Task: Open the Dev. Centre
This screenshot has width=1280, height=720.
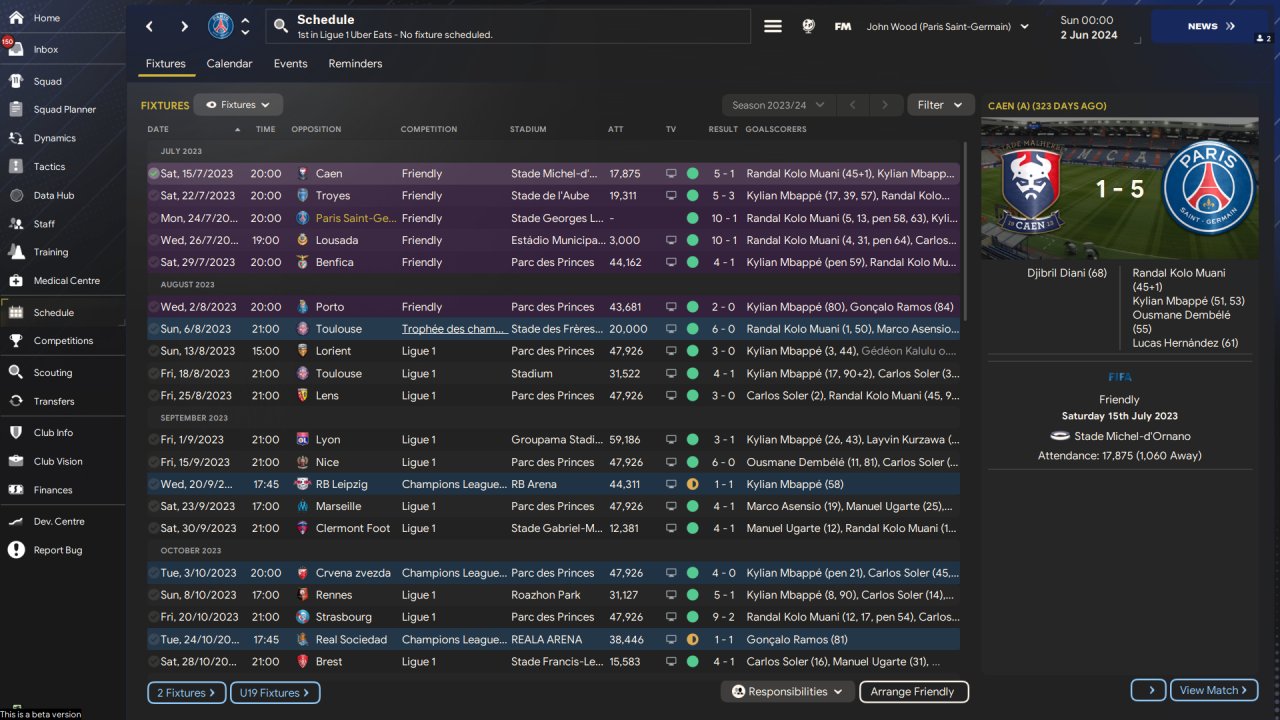Action: 59,522
